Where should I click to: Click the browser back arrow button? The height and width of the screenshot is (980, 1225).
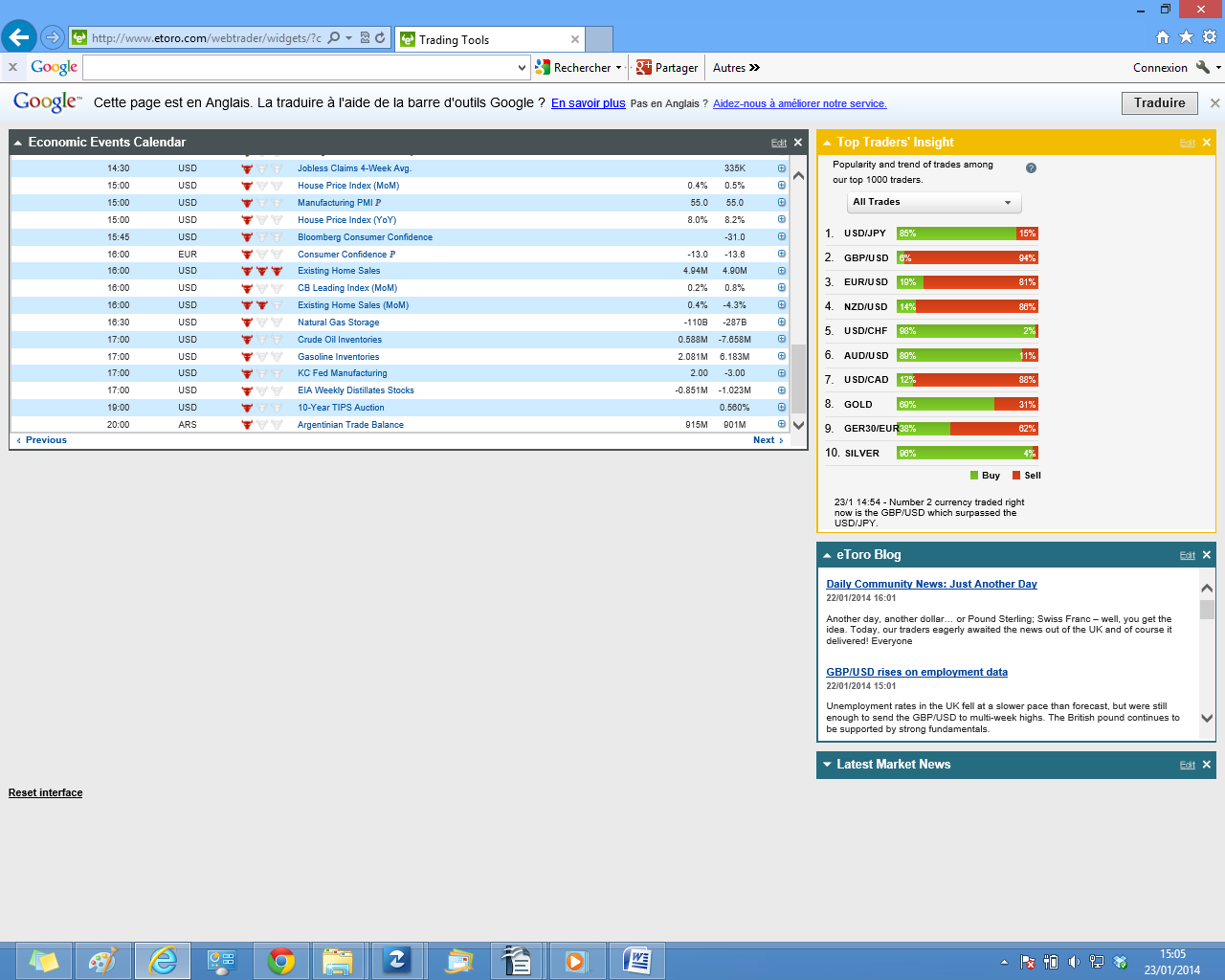pos(18,37)
